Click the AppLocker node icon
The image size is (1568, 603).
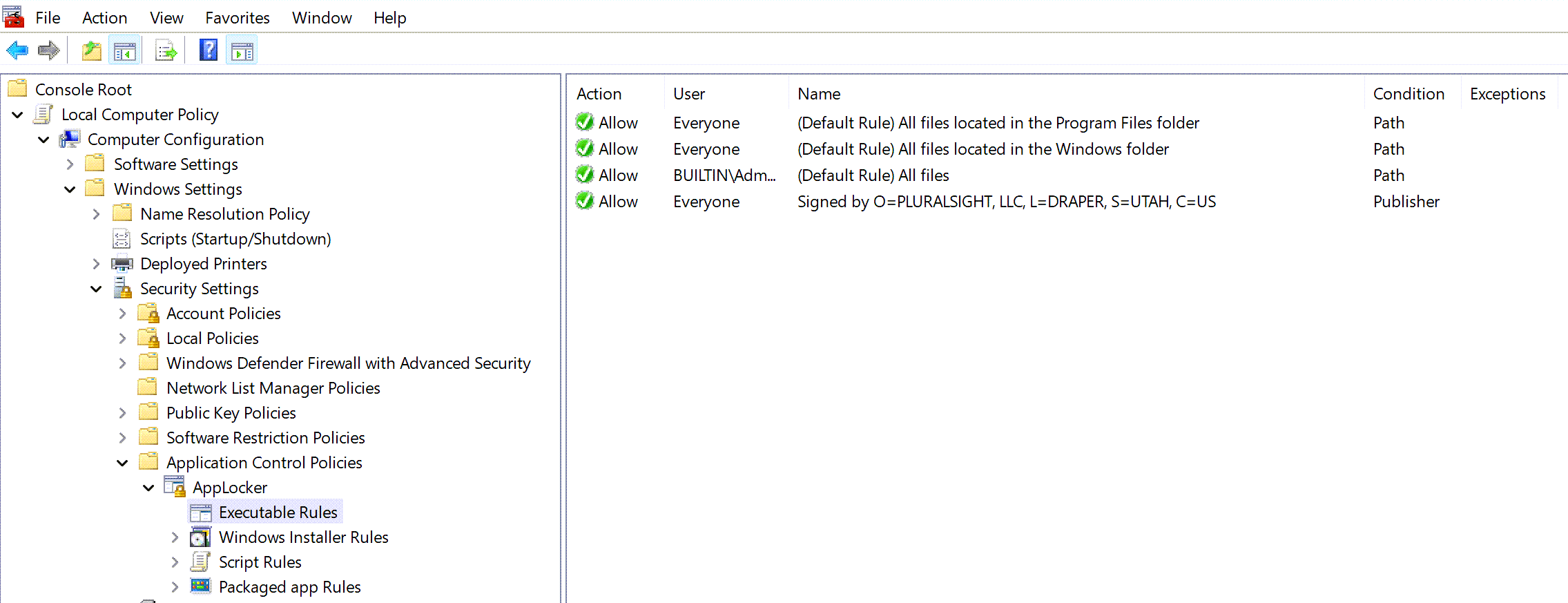tap(175, 486)
